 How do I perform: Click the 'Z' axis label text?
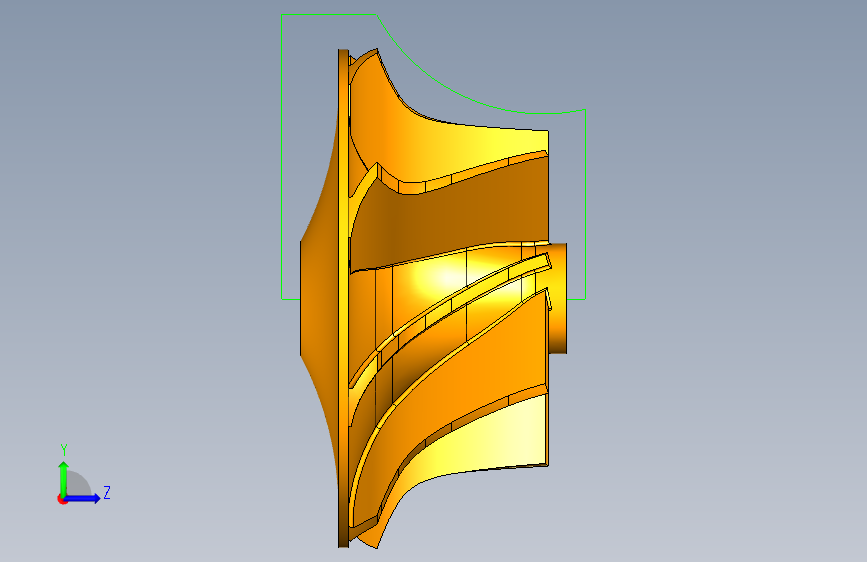(x=107, y=493)
